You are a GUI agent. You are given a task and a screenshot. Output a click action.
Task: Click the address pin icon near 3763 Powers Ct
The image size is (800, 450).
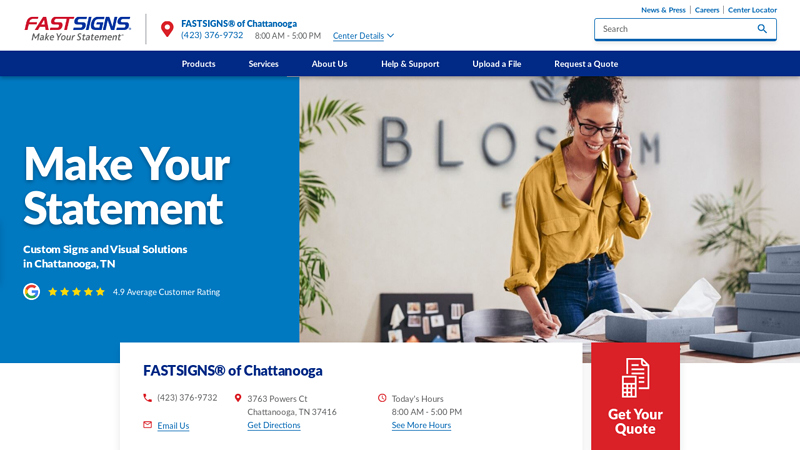click(x=238, y=397)
